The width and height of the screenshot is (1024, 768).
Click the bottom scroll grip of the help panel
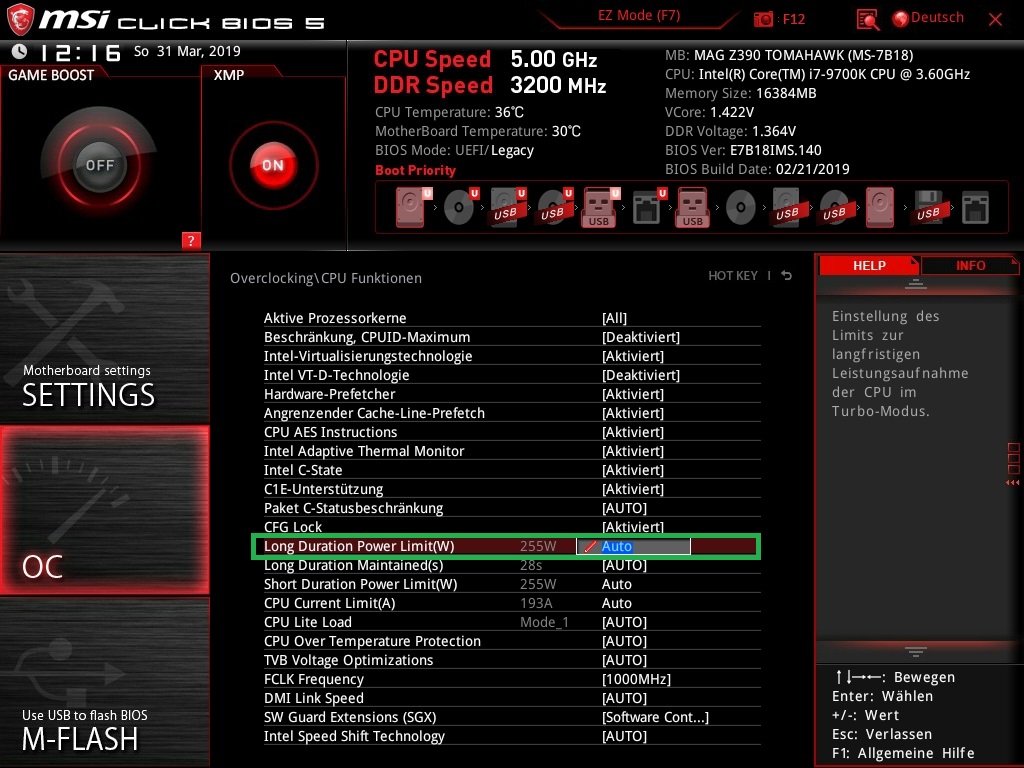click(916, 652)
